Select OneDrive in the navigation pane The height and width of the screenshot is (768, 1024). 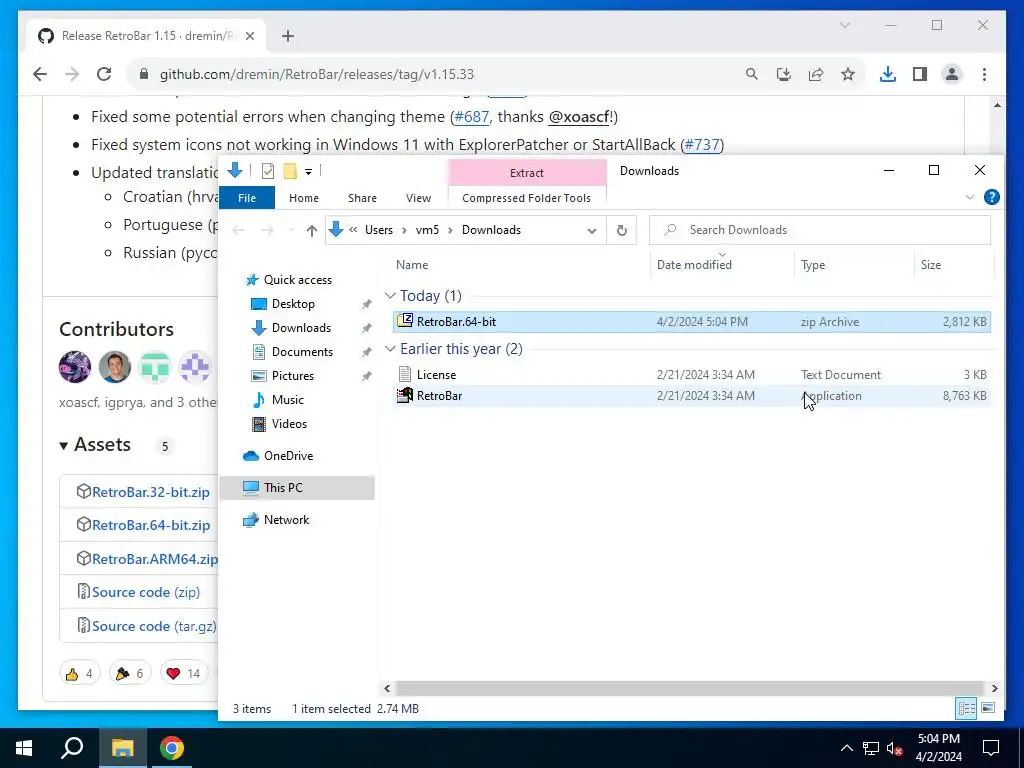pos(287,456)
